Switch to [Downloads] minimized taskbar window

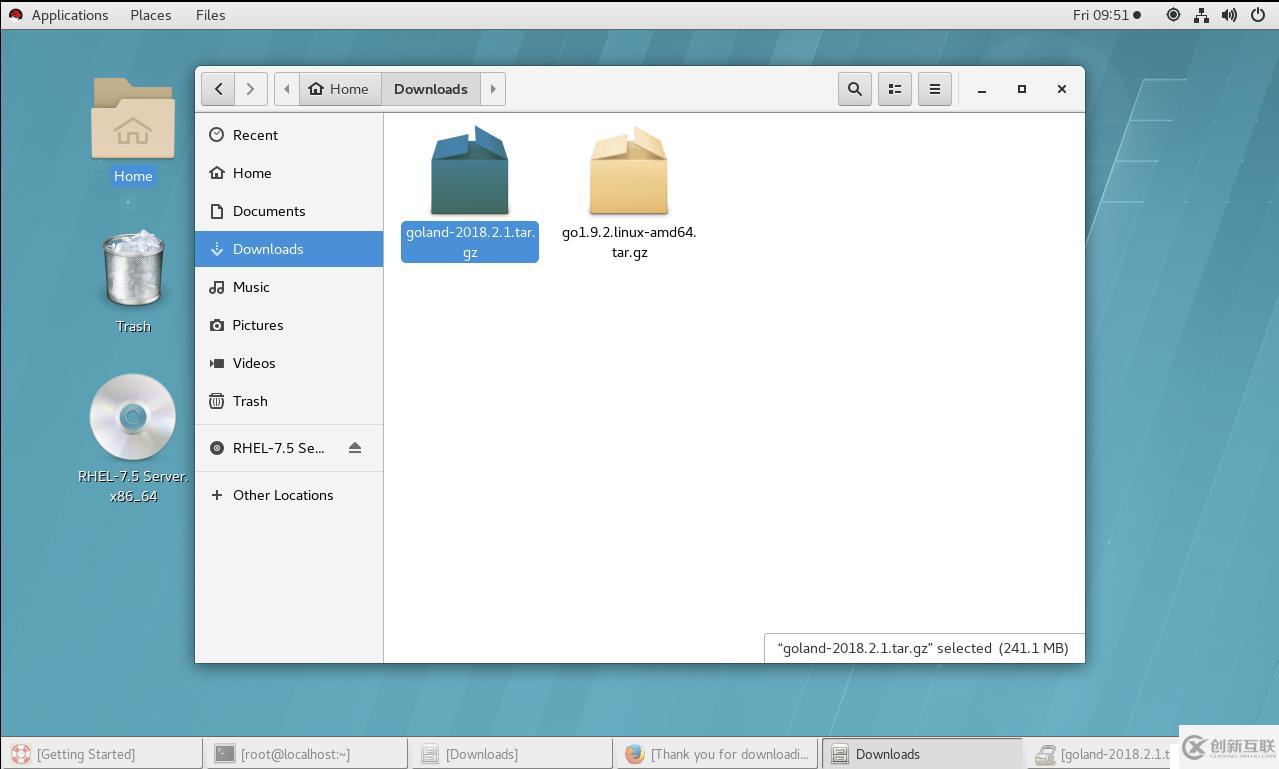pos(513,754)
